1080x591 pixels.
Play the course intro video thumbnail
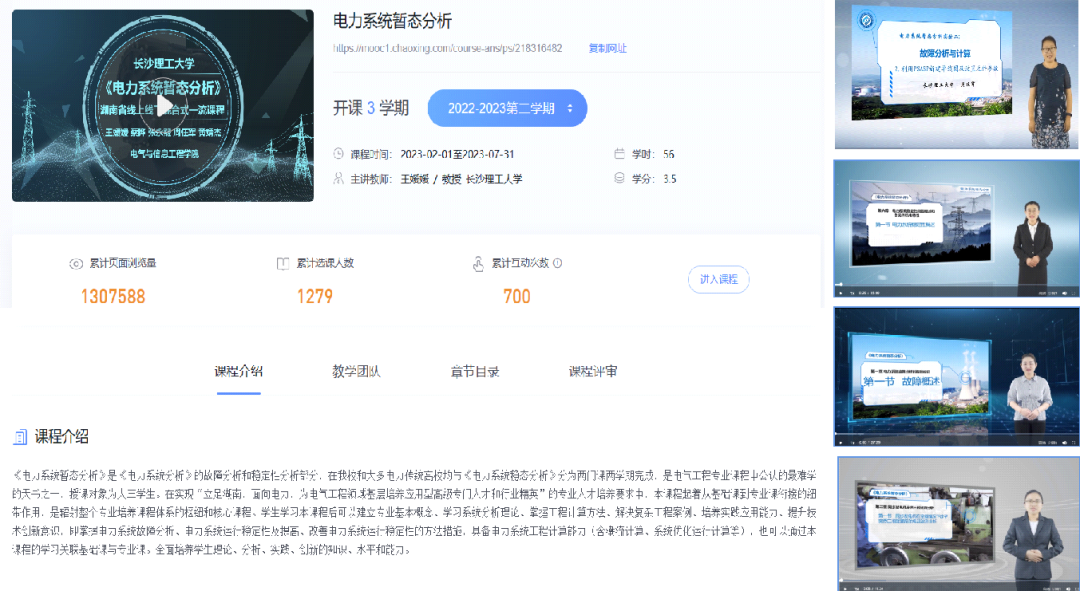pos(163,105)
